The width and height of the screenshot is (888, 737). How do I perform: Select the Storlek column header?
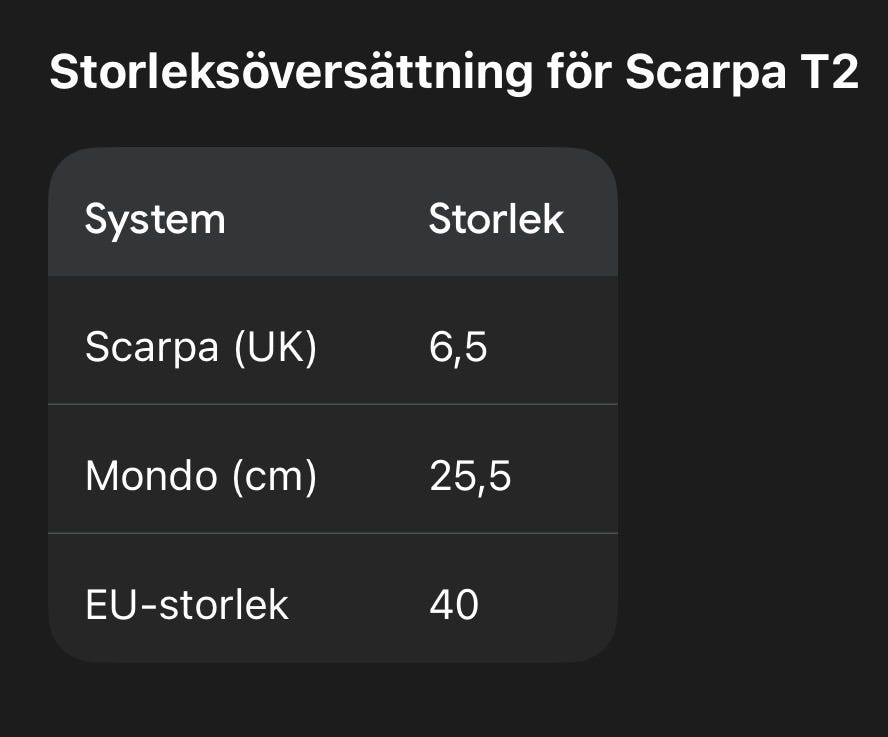[496, 219]
